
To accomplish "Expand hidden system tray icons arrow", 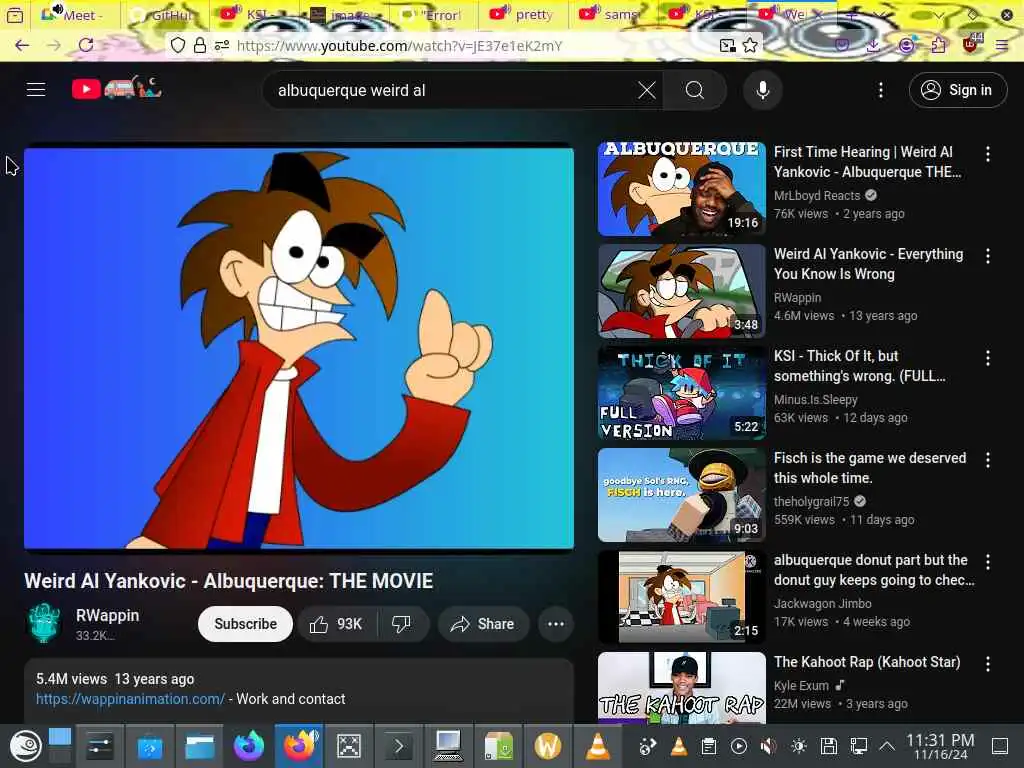I will (x=886, y=746).
